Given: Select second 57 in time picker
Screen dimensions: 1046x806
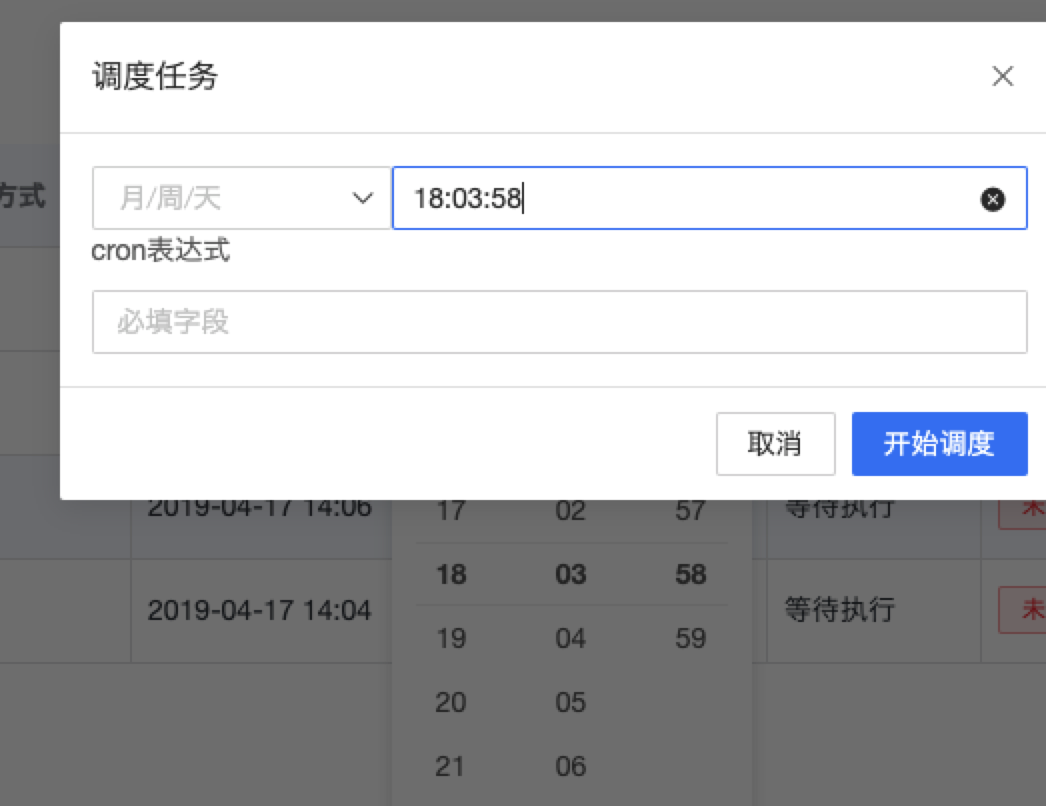Looking at the screenshot, I should point(690,511).
